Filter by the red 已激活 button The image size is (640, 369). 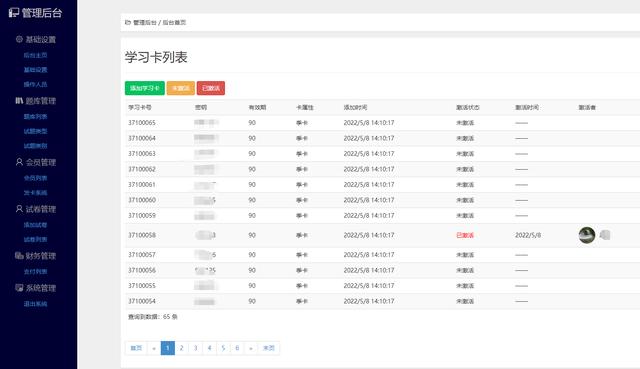click(211, 88)
